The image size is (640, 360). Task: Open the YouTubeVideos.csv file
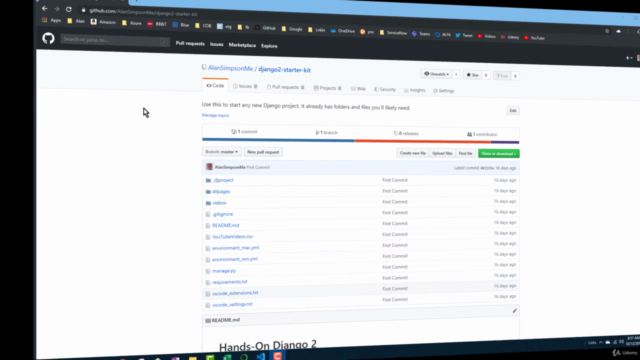[x=233, y=237]
